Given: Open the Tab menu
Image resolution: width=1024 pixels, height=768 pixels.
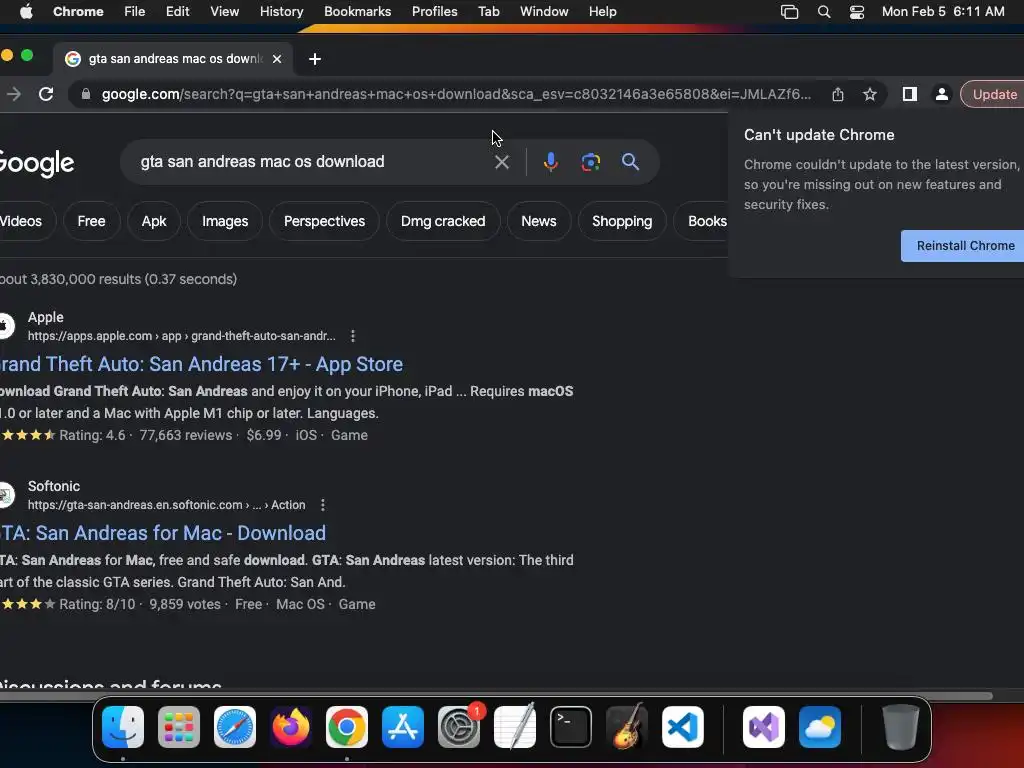Looking at the screenshot, I should coord(488,12).
